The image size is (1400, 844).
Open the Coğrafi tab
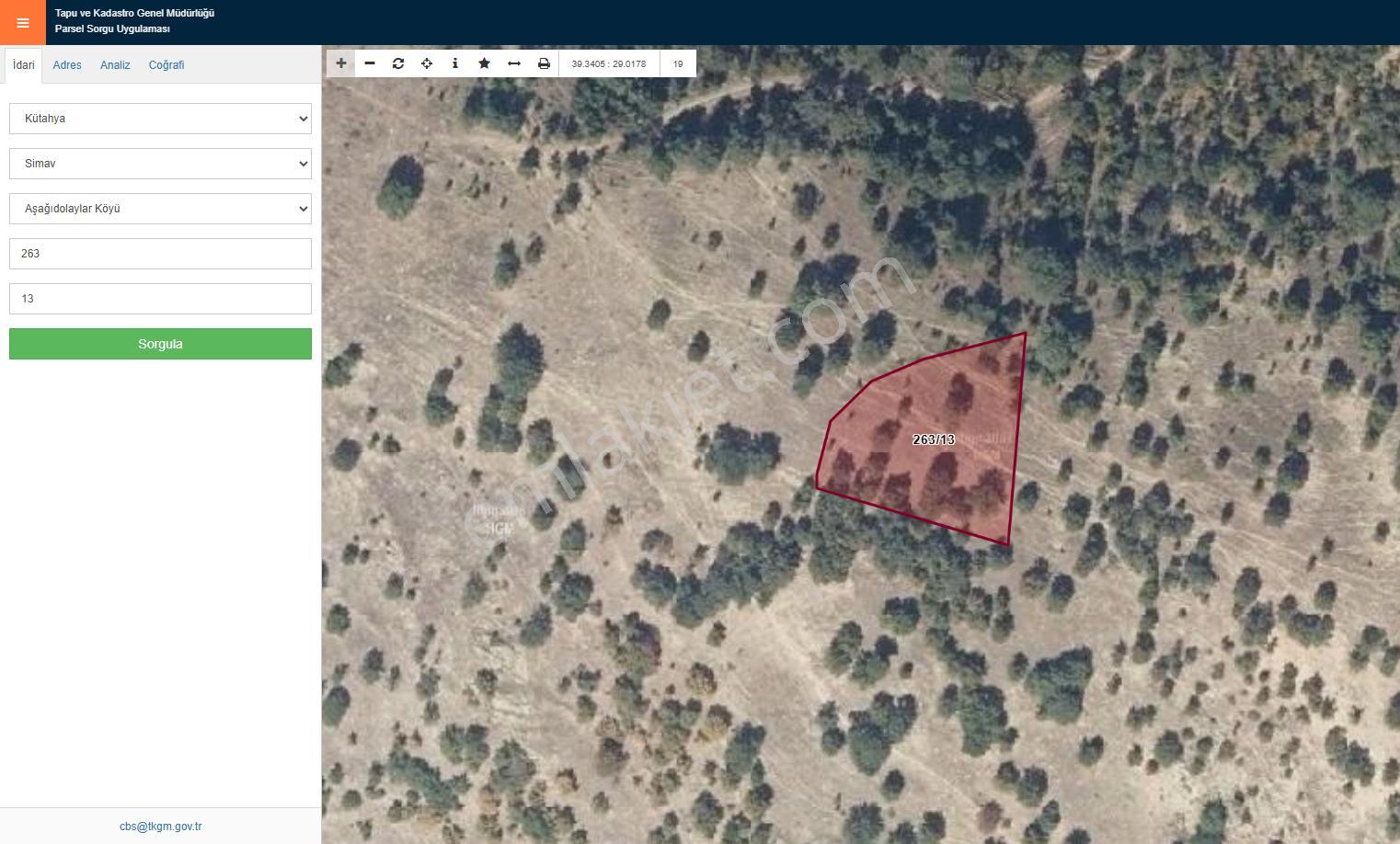tap(166, 65)
